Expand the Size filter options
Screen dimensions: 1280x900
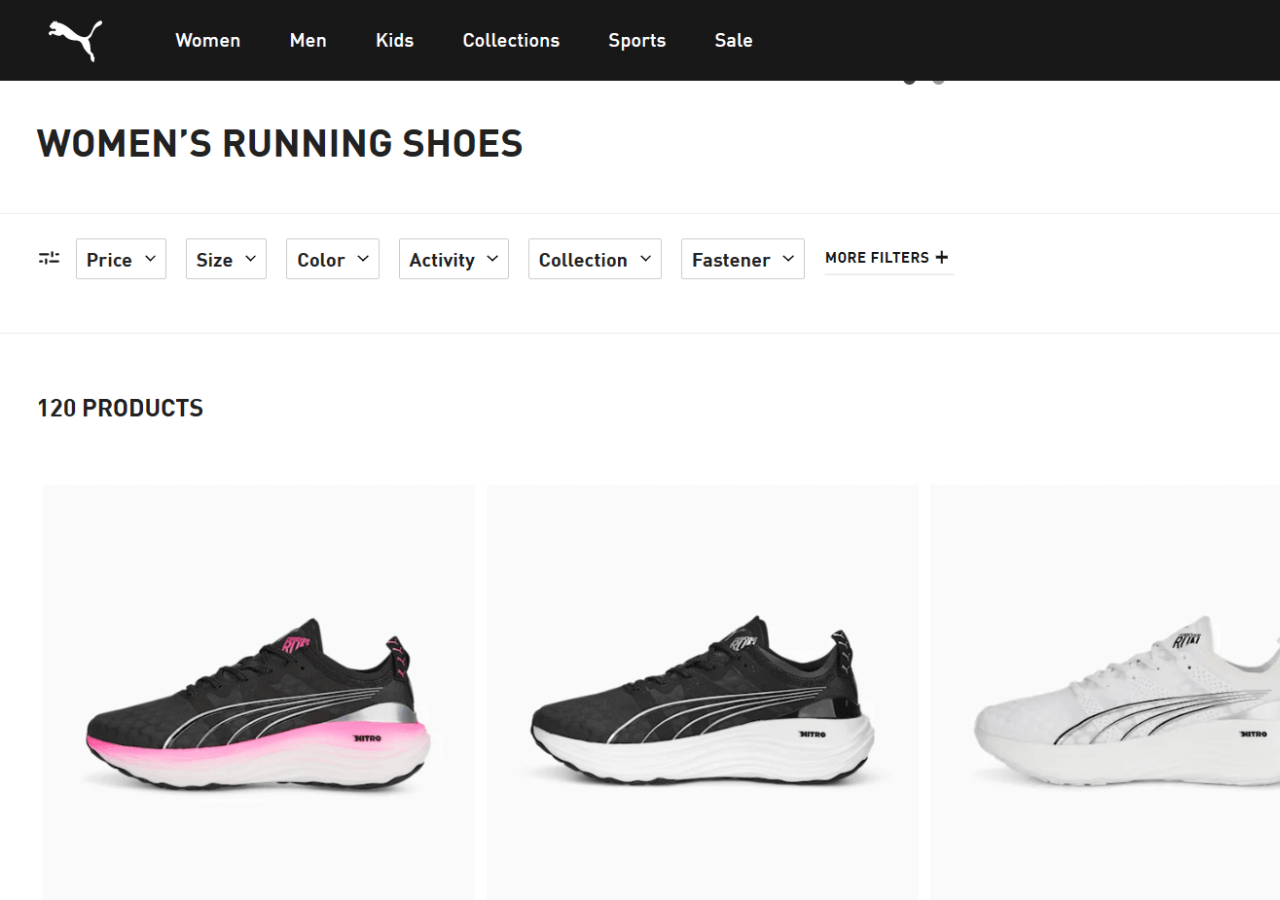pyautogui.click(x=225, y=258)
